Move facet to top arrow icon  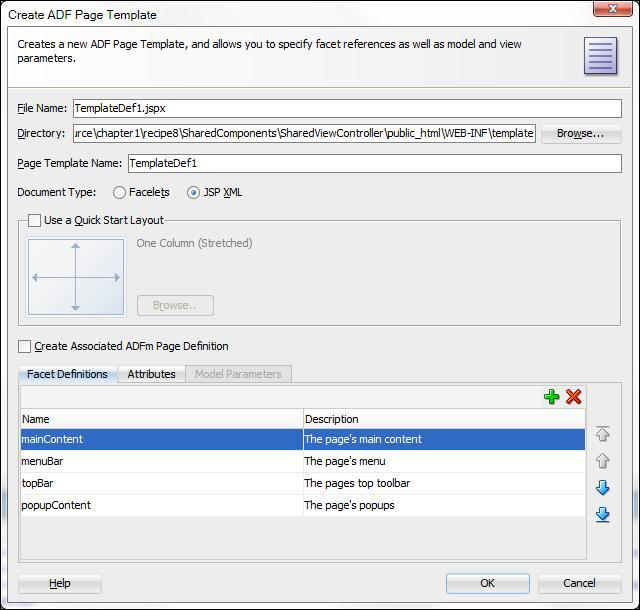tap(602, 434)
